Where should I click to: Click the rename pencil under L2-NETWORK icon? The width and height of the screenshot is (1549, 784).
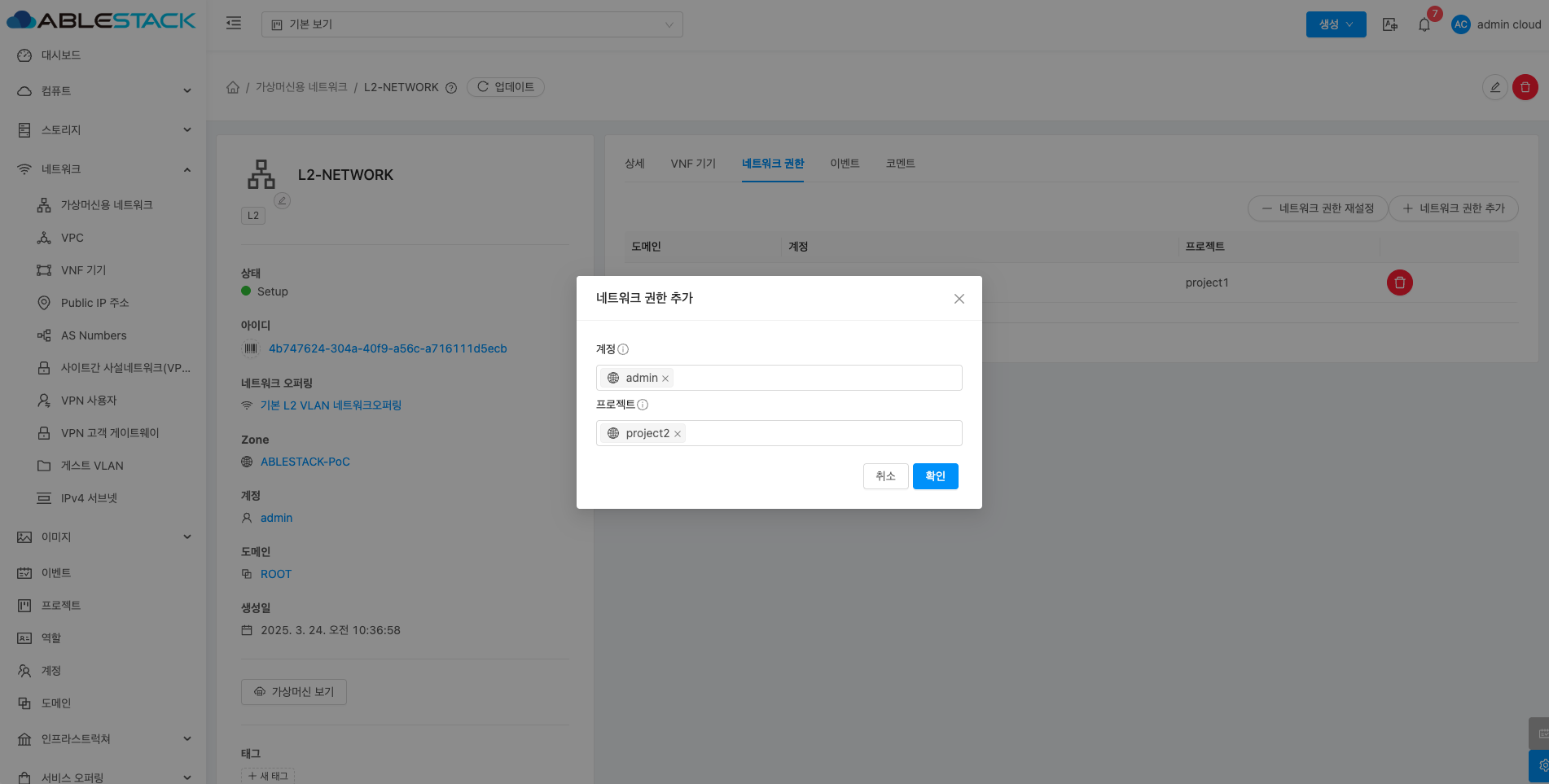pos(283,200)
